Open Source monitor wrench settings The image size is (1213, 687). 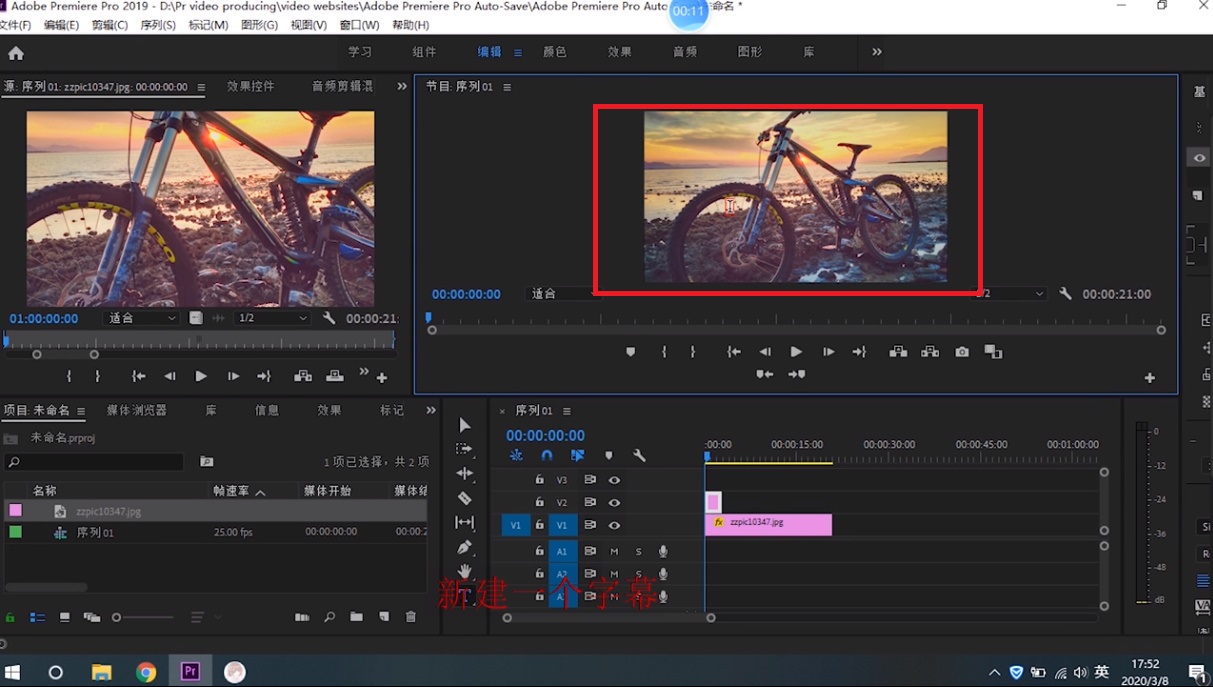point(329,318)
